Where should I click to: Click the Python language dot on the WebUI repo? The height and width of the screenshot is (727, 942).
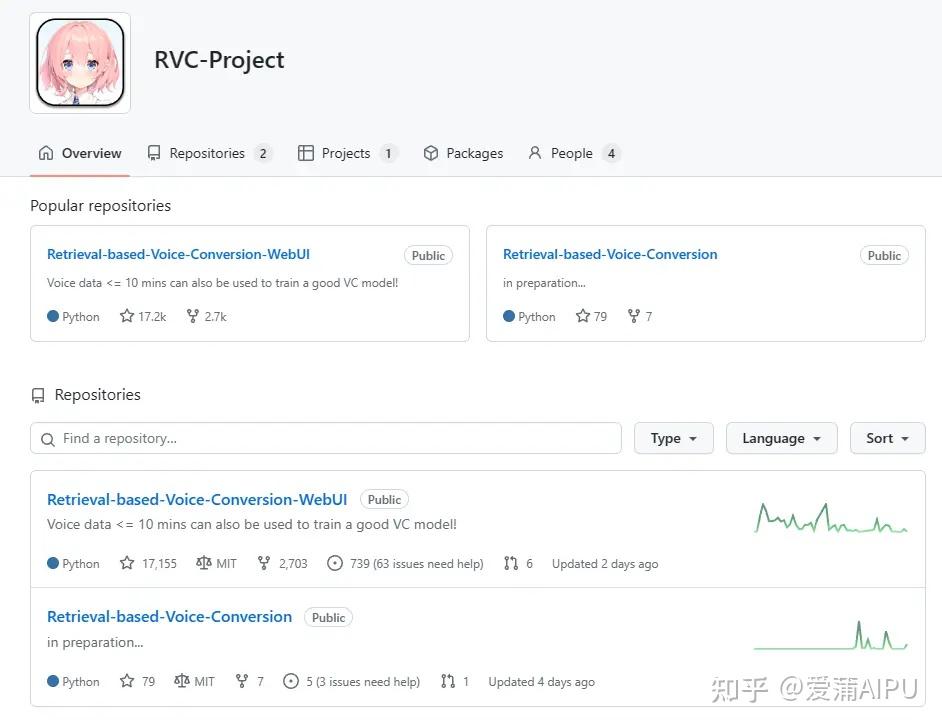click(54, 563)
